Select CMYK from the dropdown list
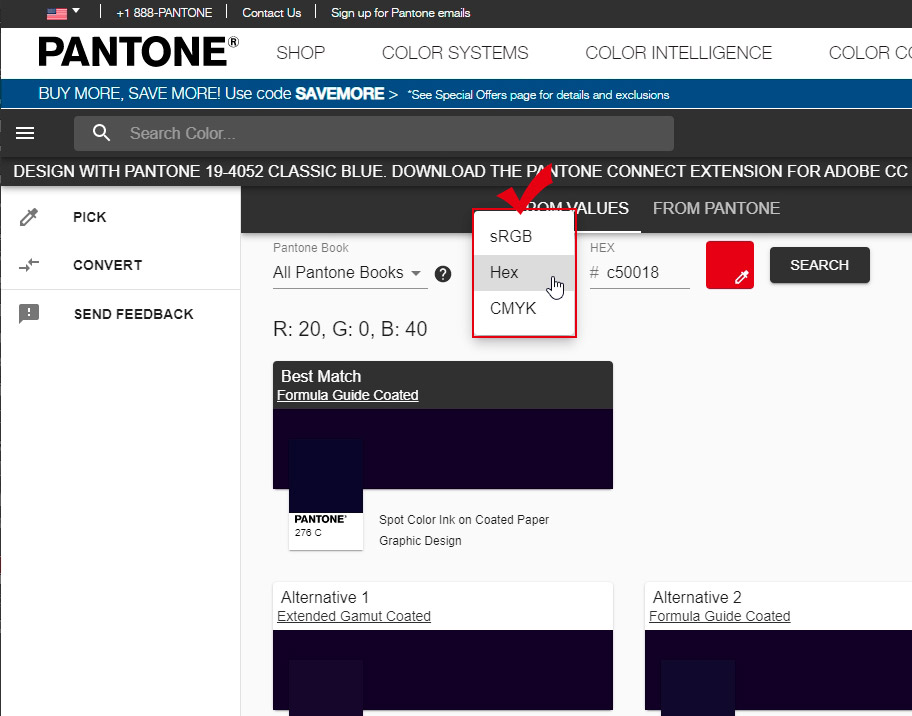 pyautogui.click(x=524, y=308)
